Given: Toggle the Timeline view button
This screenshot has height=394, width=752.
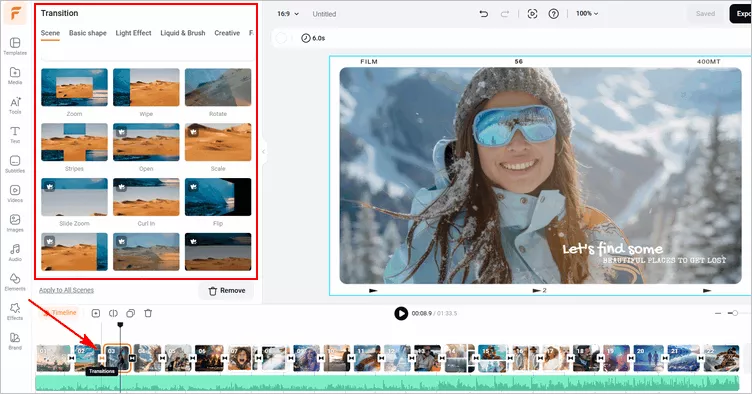Looking at the screenshot, I should 59,313.
